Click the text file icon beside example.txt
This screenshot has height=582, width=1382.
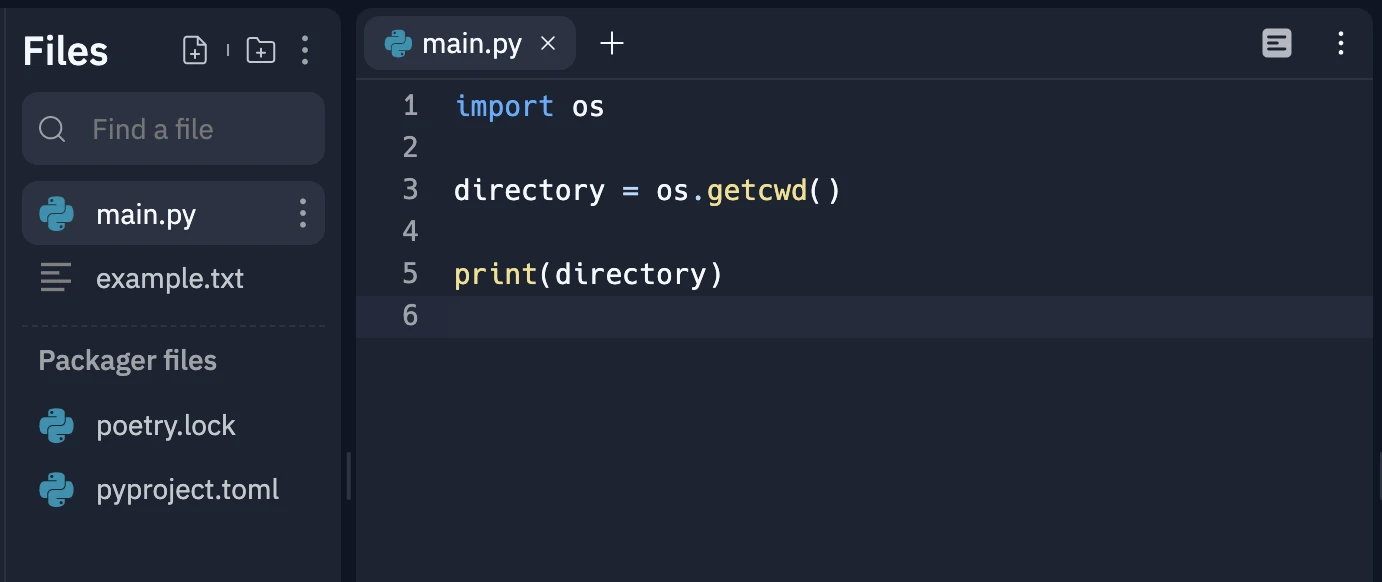[55, 278]
